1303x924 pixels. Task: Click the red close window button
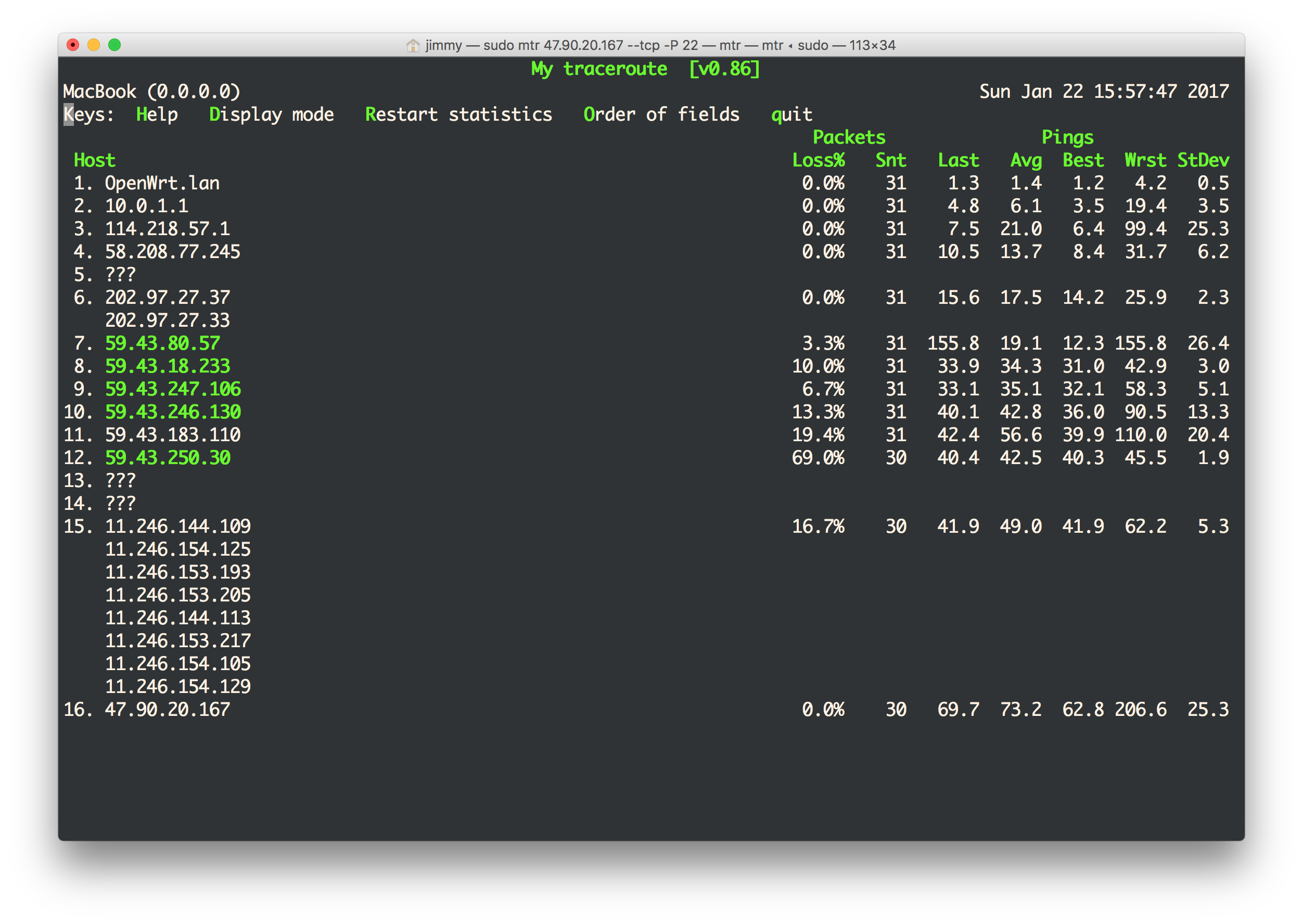pyautogui.click(x=73, y=45)
